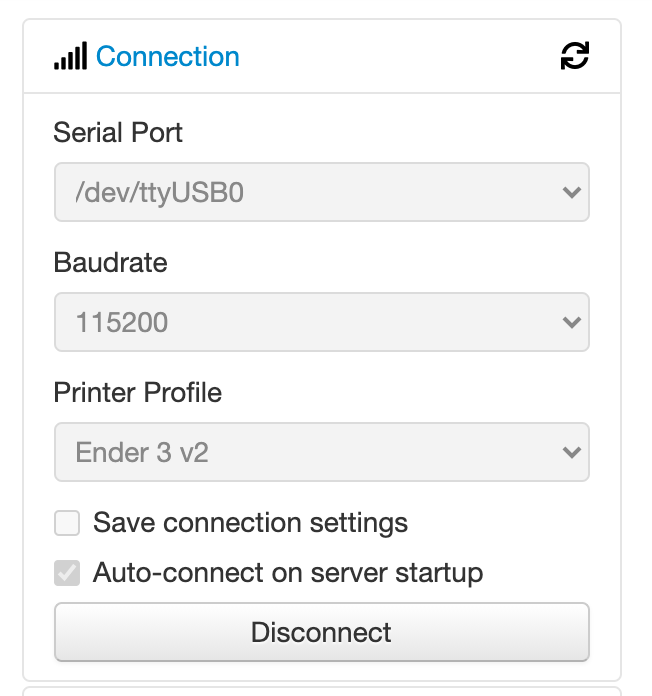This screenshot has height=696, width=652.
Task: Click the signal bars icon beside Connection
Action: pos(70,56)
